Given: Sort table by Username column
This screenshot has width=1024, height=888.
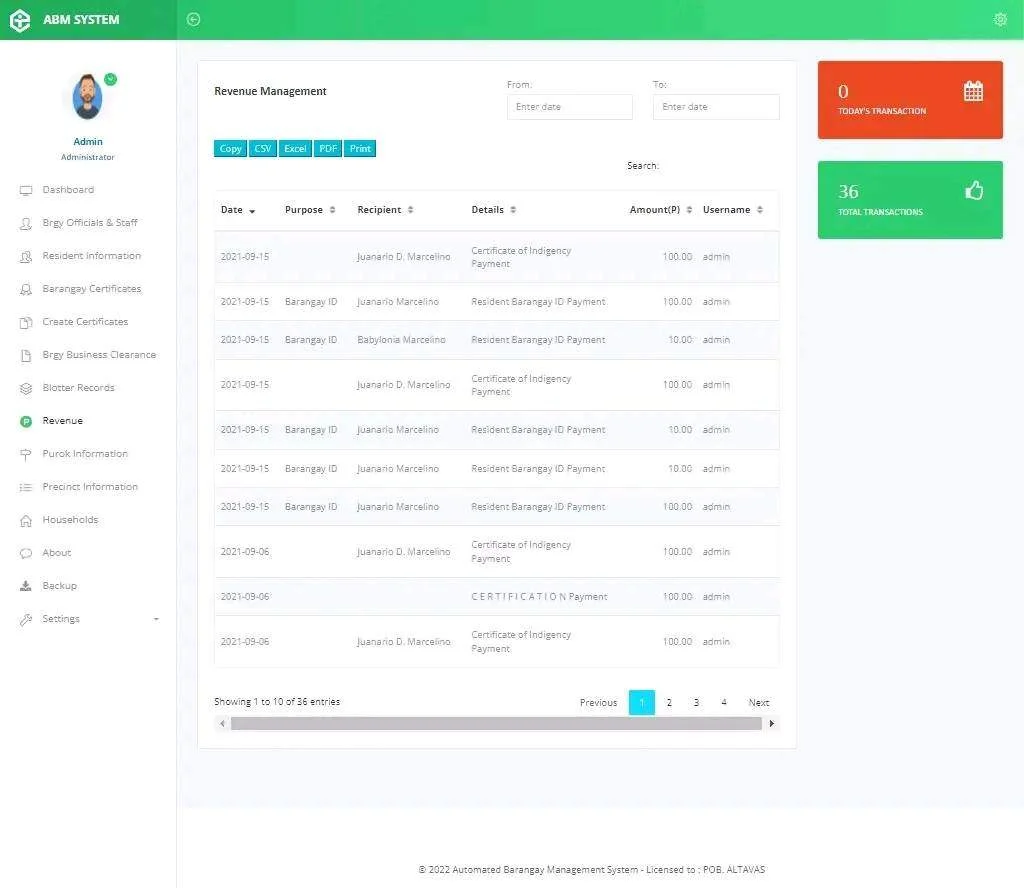Looking at the screenshot, I should tap(733, 210).
